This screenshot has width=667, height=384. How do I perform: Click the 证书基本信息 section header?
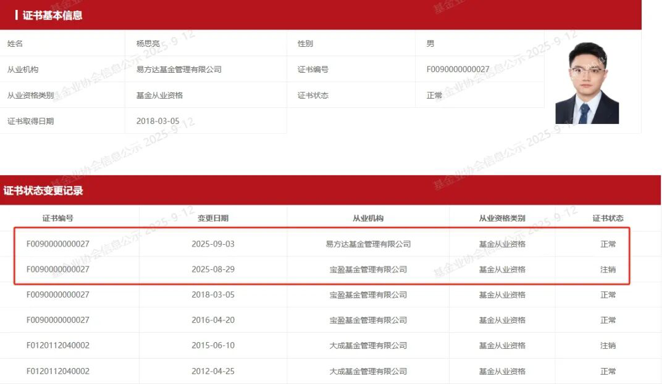tap(52, 15)
